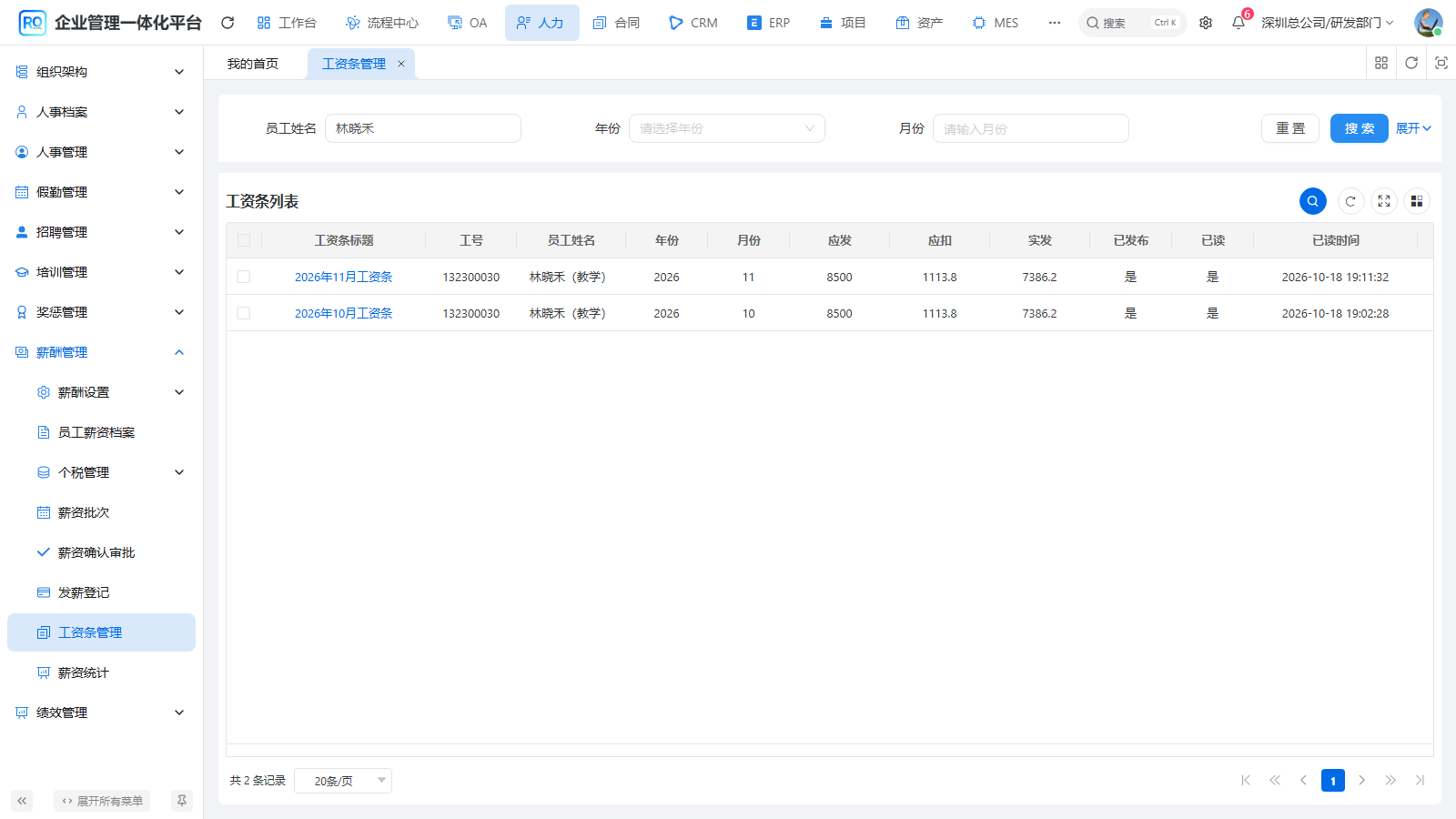Click the user avatar in the top right
Screen dimensions: 1456x819
(x=1428, y=23)
